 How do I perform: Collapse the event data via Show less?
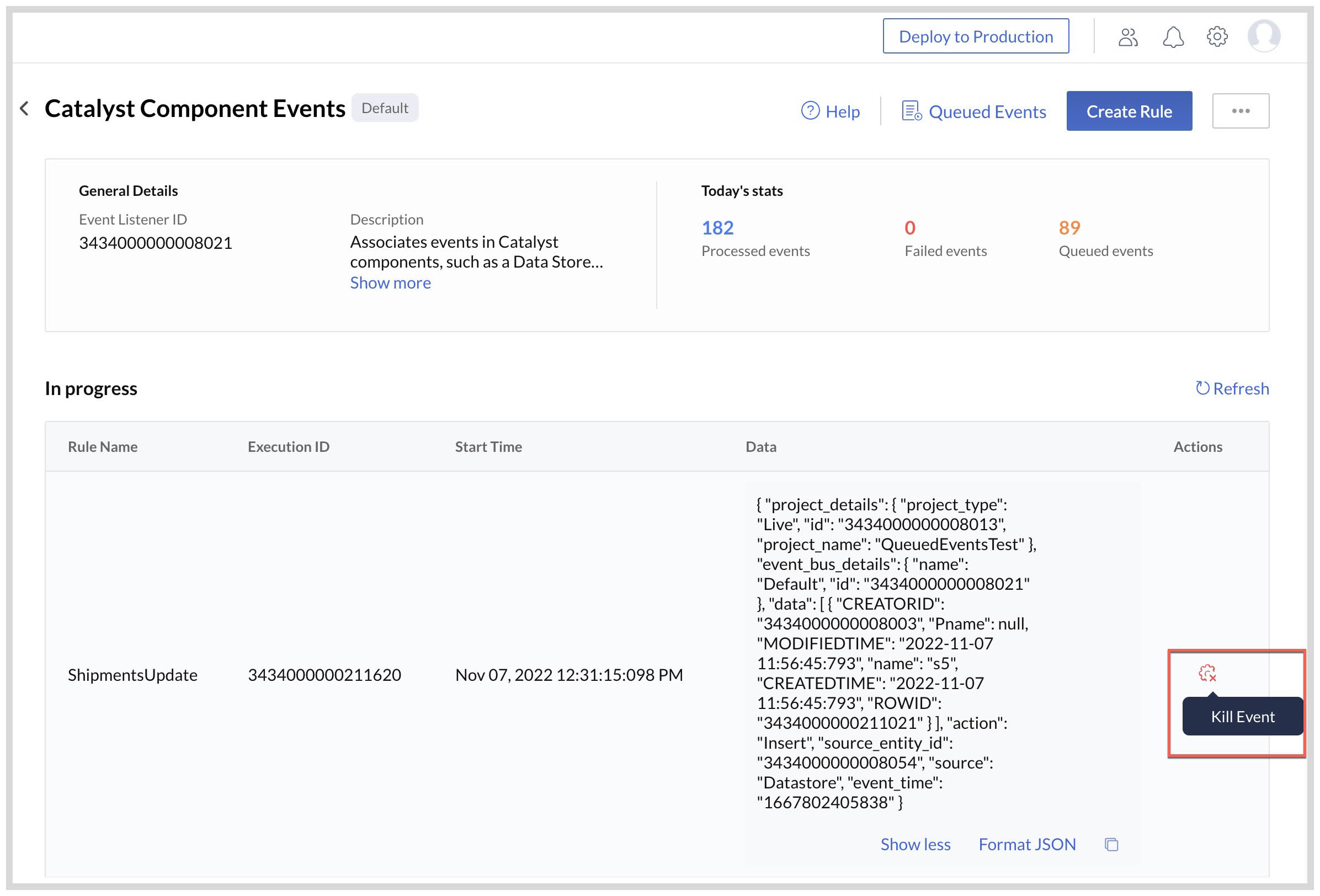tap(915, 844)
